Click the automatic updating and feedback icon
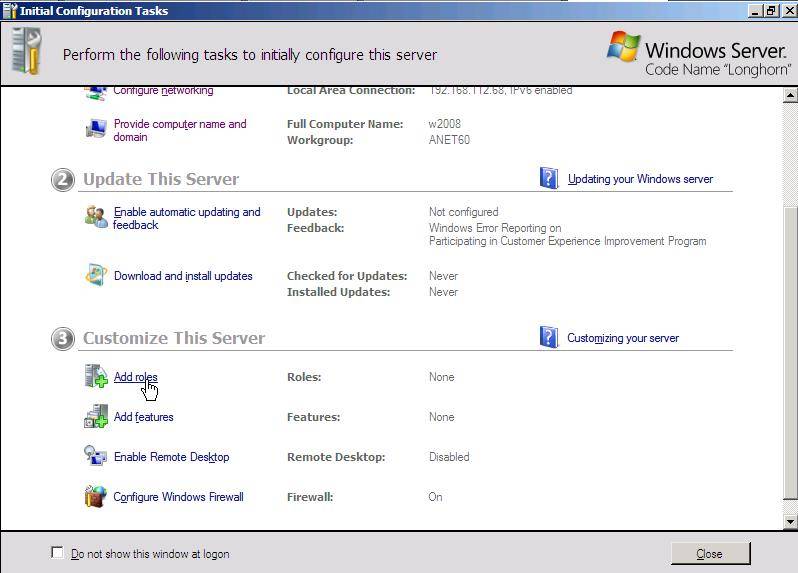The image size is (798, 573). pos(96,217)
